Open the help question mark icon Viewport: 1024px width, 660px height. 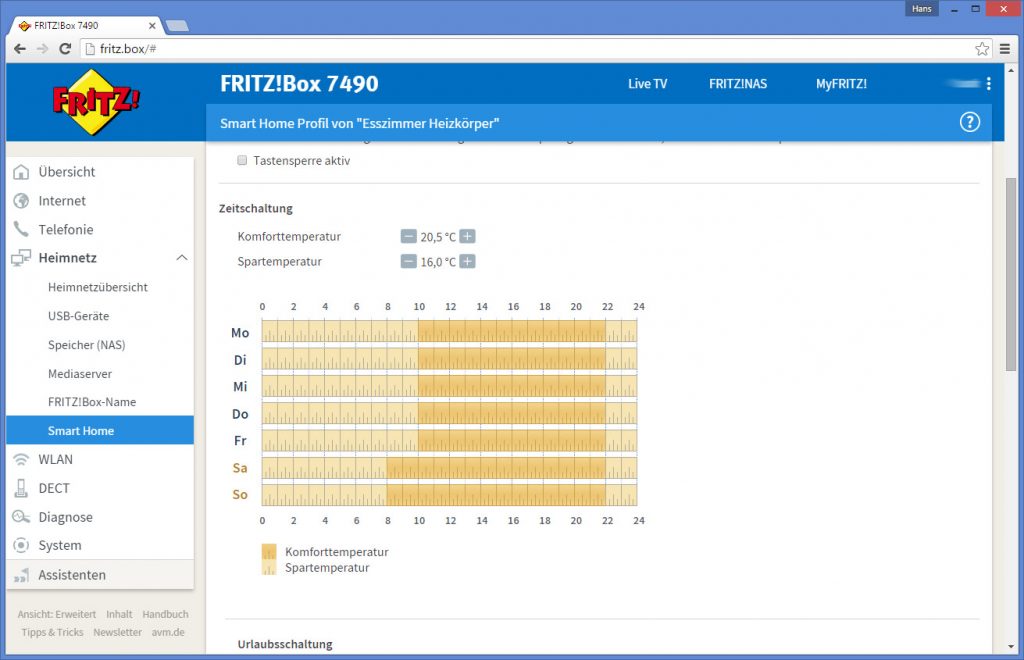click(969, 121)
